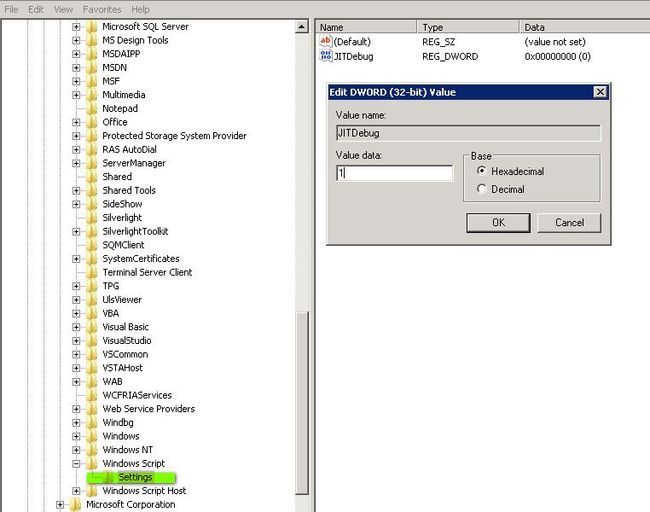Select the Decimal base radio button

(x=481, y=189)
